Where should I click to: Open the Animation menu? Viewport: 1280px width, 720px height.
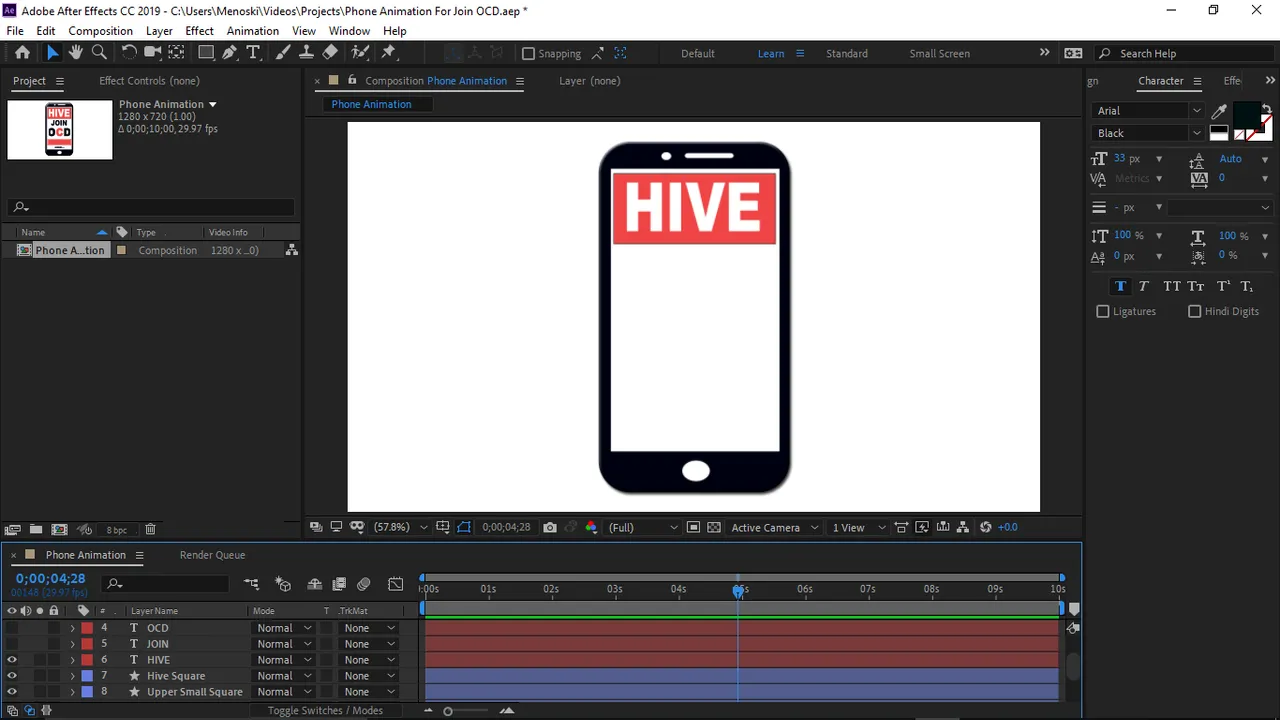click(252, 31)
